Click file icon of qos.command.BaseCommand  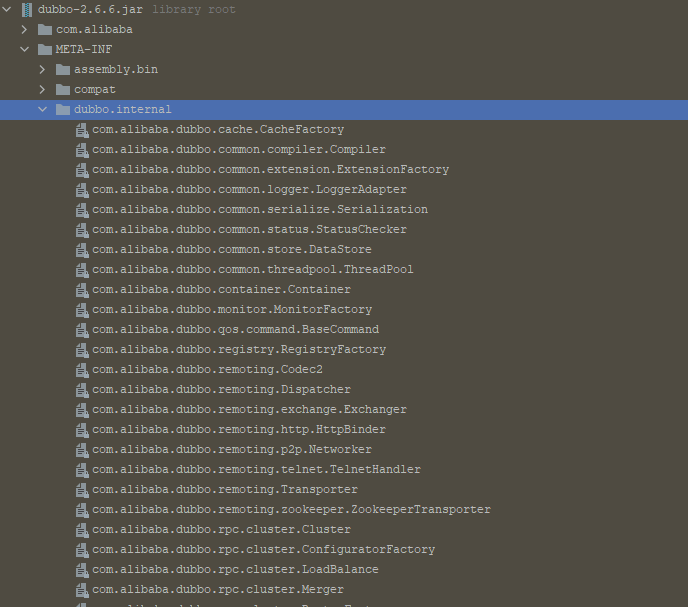(82, 330)
